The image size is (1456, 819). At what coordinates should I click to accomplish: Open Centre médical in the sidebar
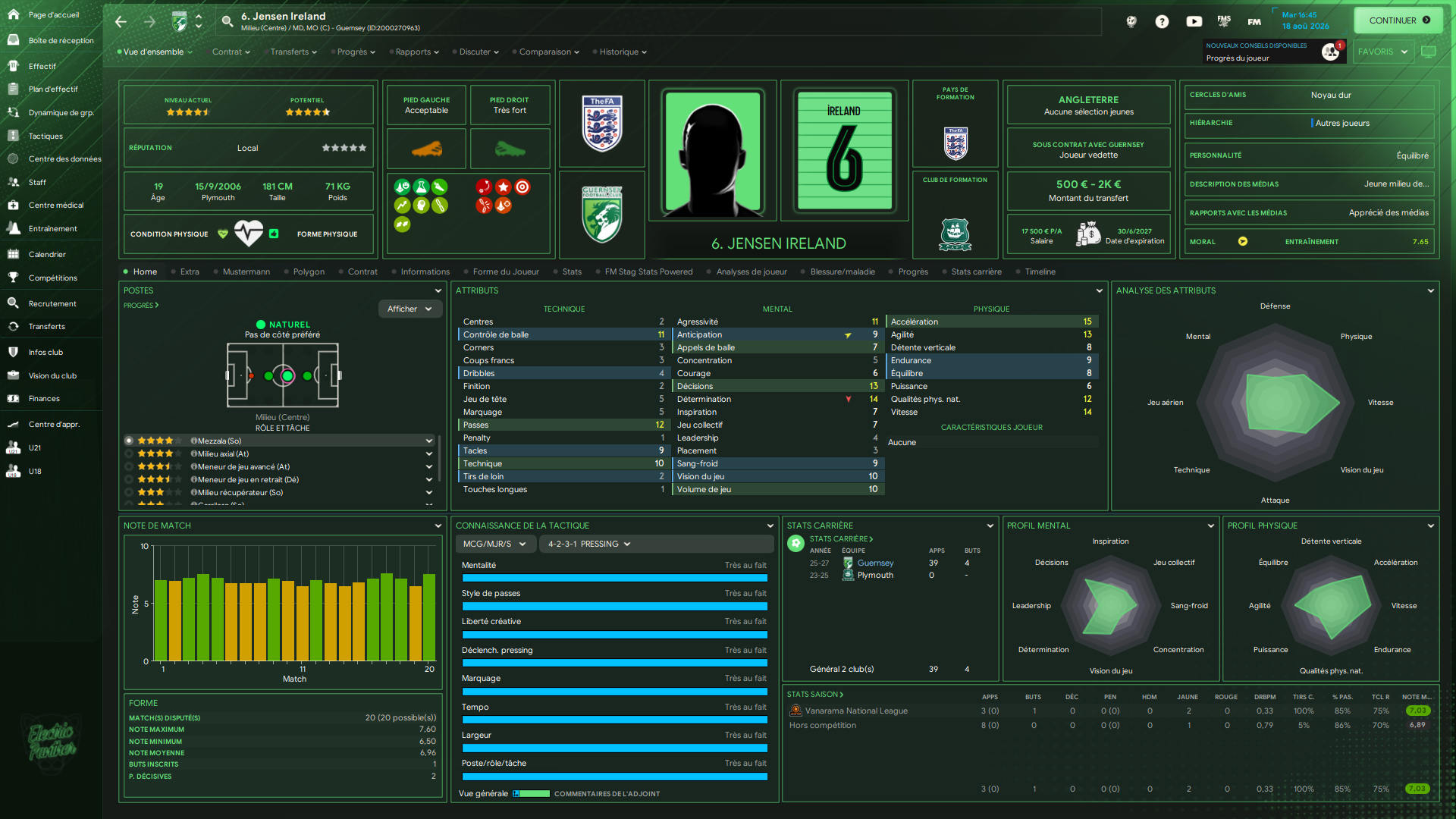(x=55, y=206)
